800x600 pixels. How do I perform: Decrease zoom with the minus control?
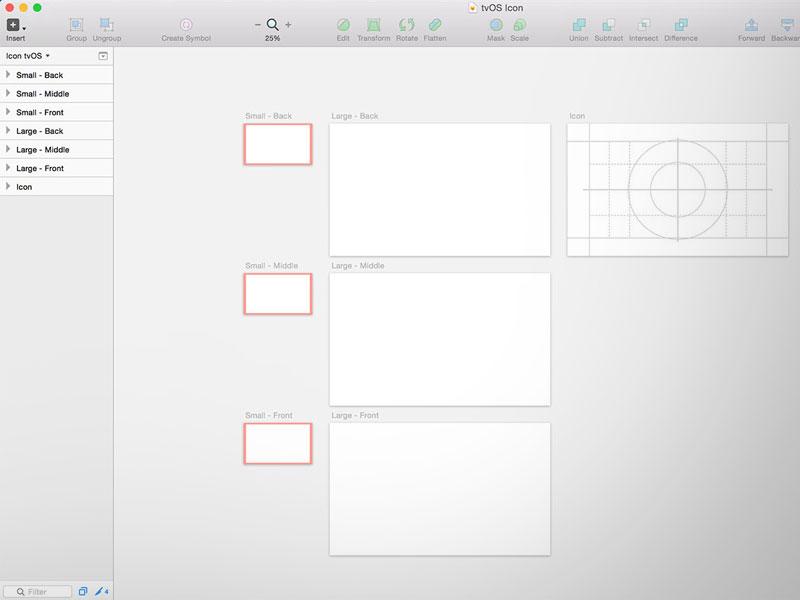tap(257, 23)
